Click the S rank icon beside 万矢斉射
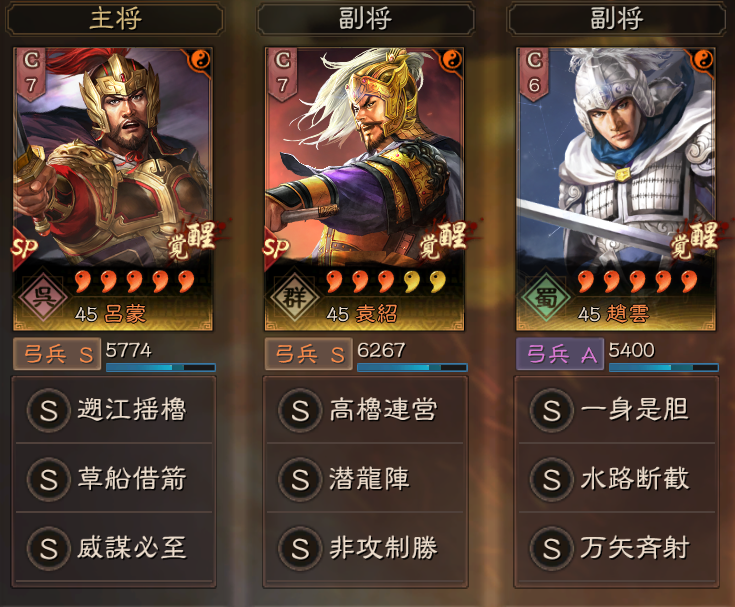 552,547
